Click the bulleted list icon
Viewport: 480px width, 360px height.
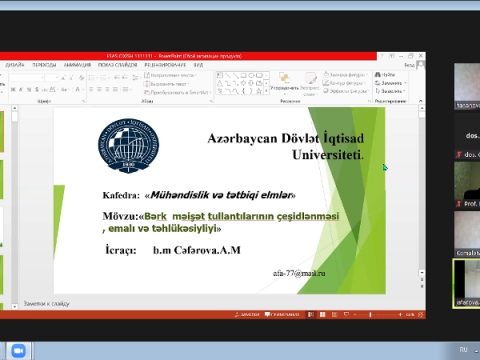[93, 78]
